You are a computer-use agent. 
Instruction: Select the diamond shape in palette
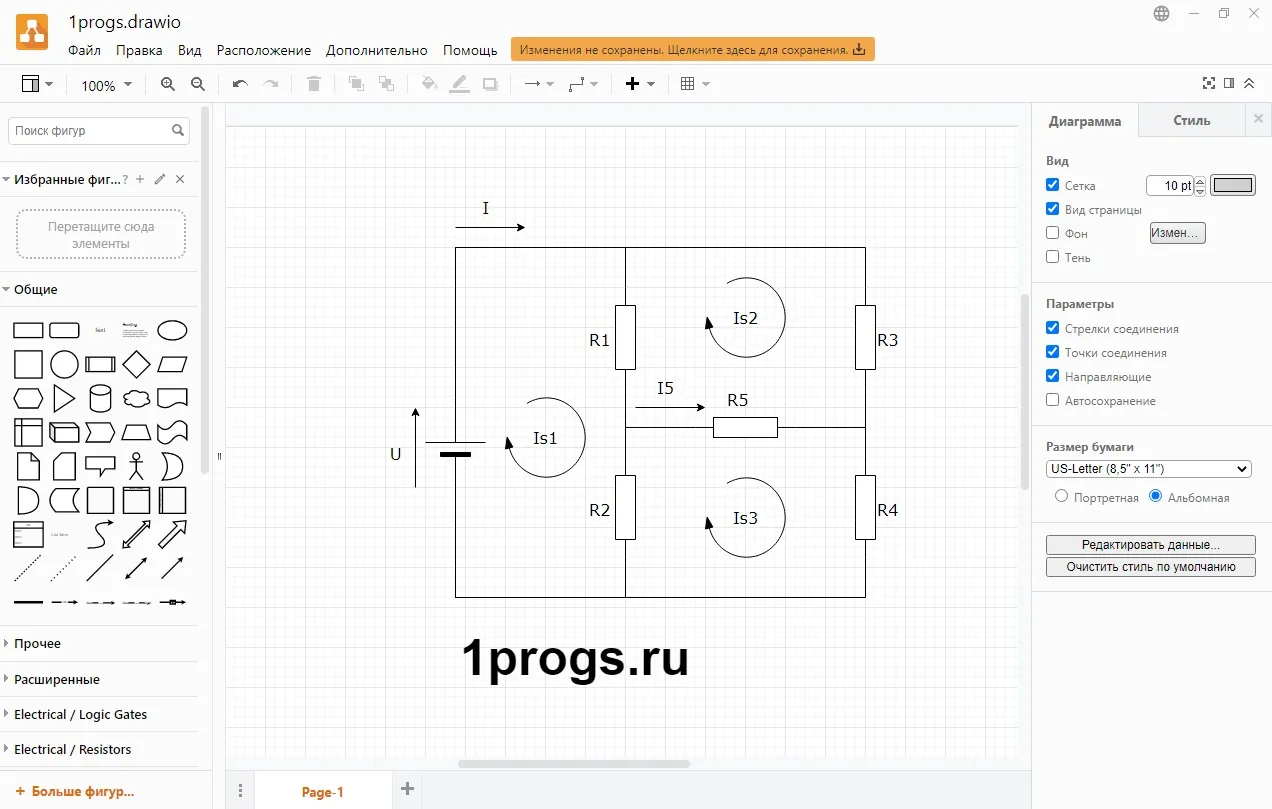tap(137, 364)
